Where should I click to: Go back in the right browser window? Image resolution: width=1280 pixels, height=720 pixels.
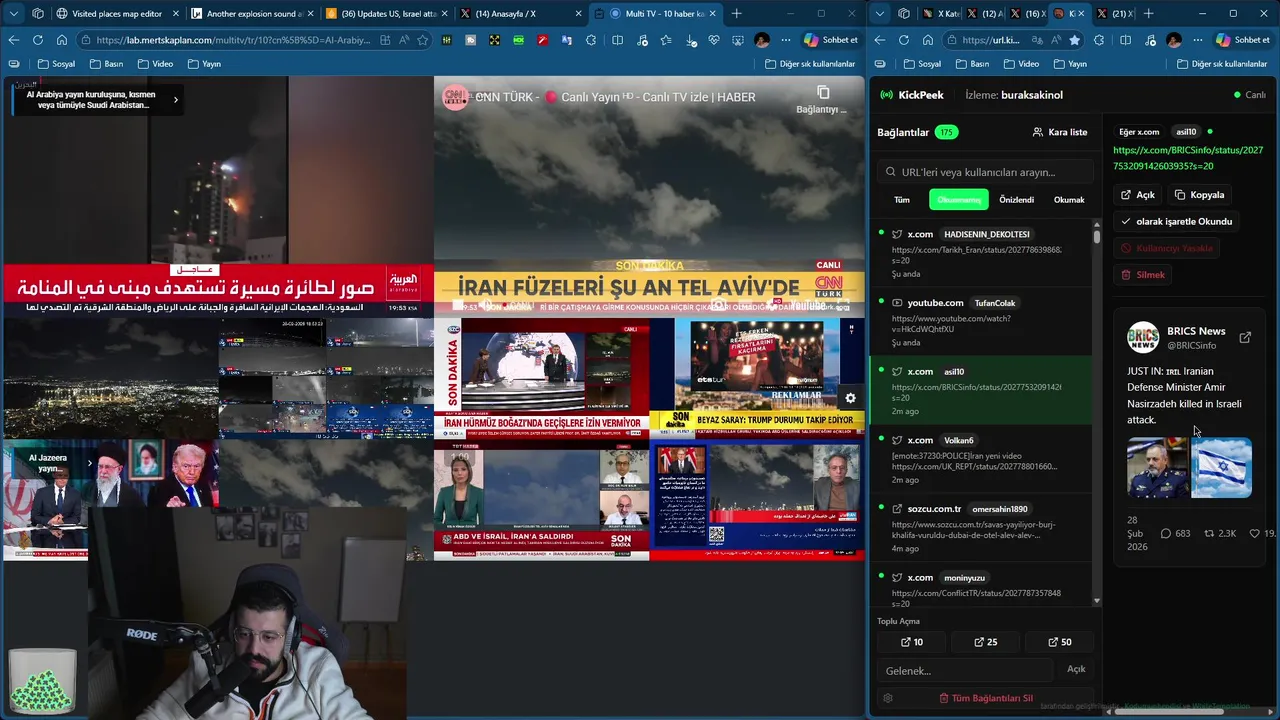[x=880, y=40]
